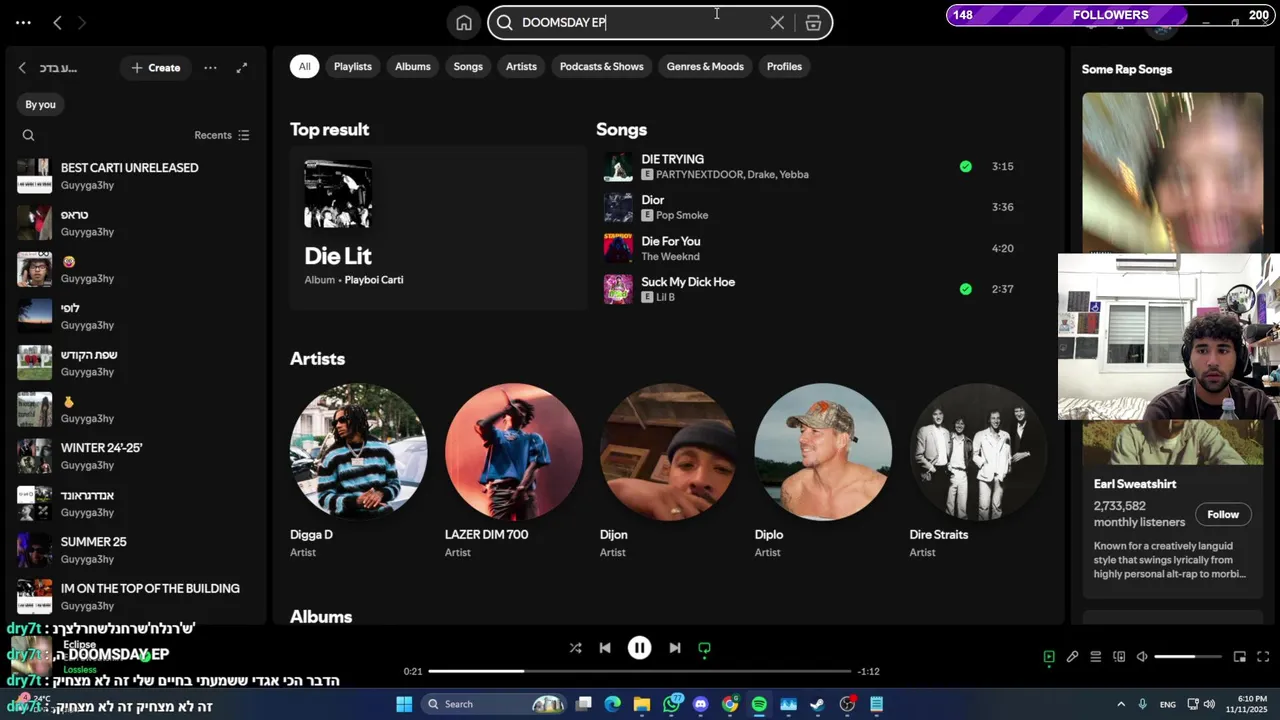Image resolution: width=1280 pixels, height=720 pixels.
Task: Toggle the Now Playing view icon
Action: click(x=1049, y=657)
